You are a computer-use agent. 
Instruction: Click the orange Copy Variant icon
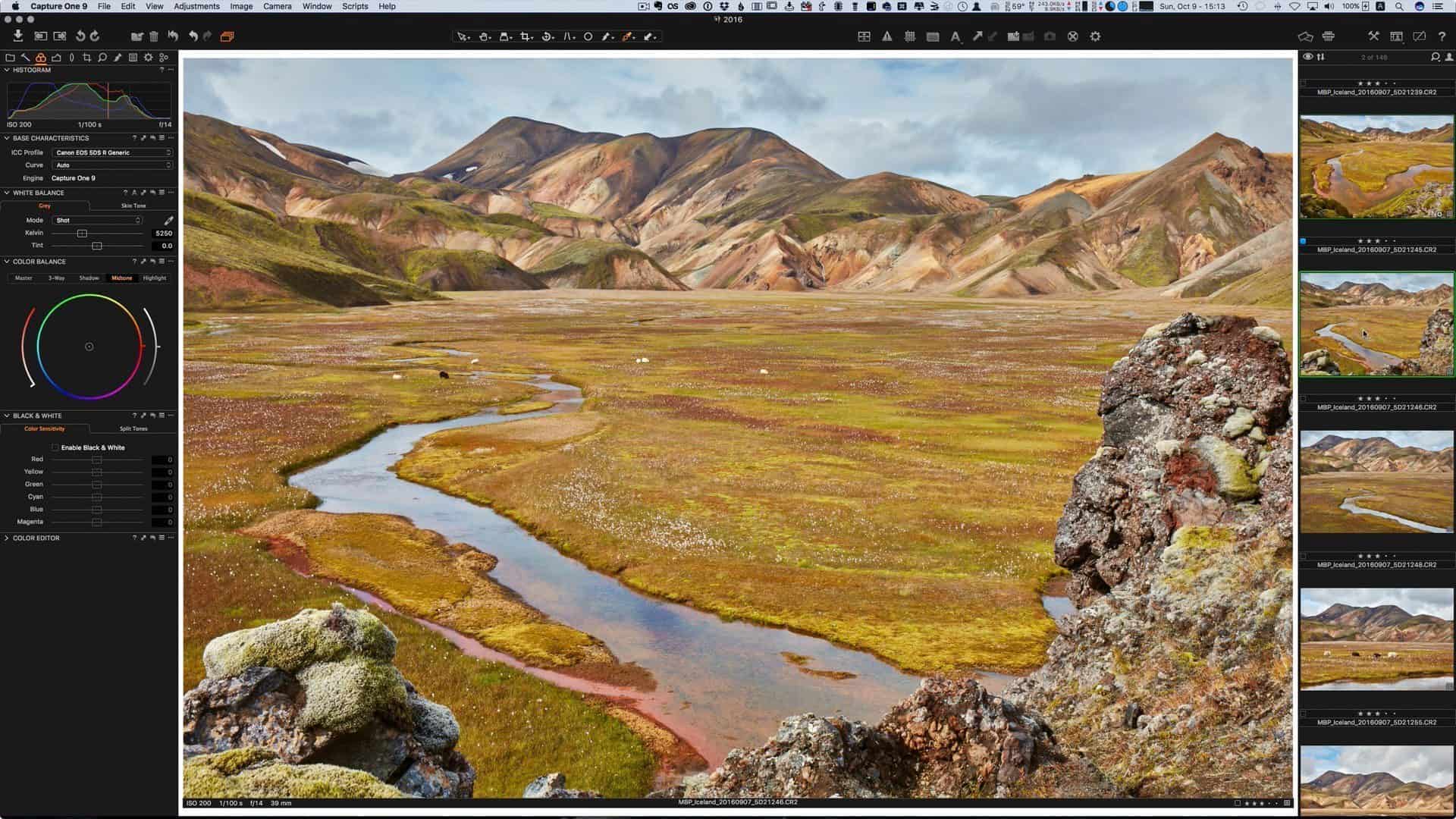(x=227, y=36)
